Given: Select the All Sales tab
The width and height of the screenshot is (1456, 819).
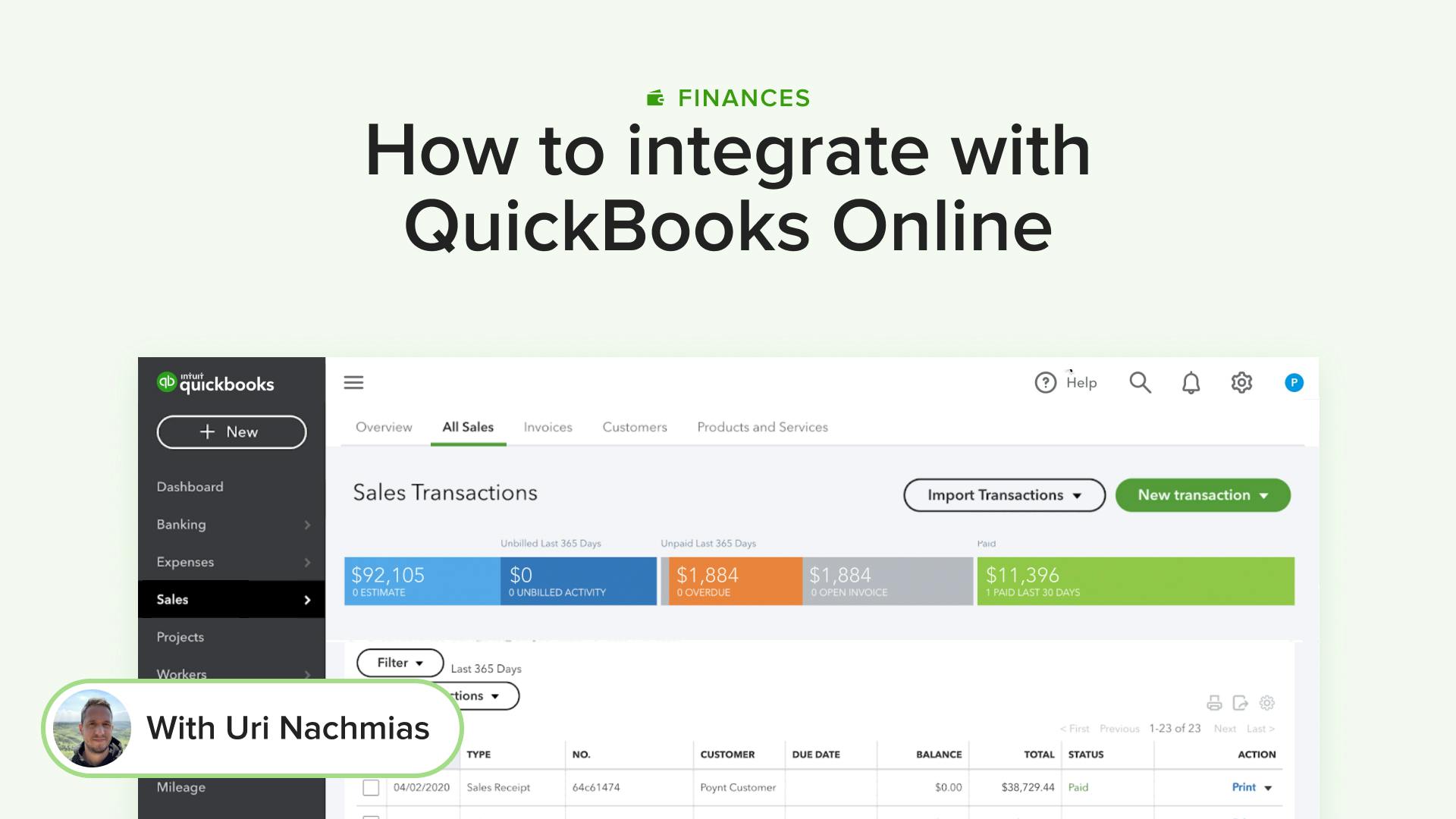Looking at the screenshot, I should point(468,427).
